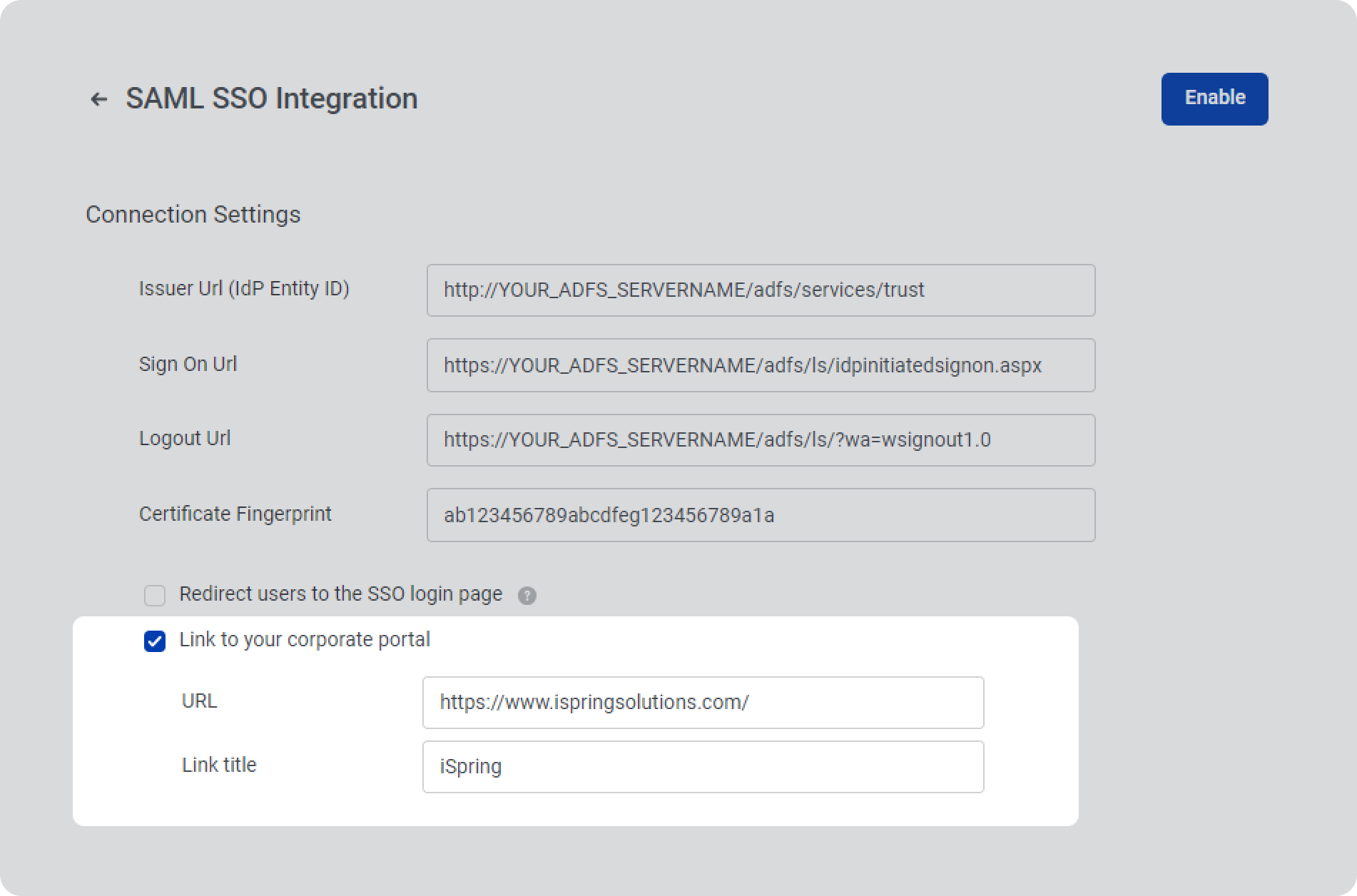Click the Redirect users to the SSO login page text
The height and width of the screenshot is (896, 1357).
point(340,594)
